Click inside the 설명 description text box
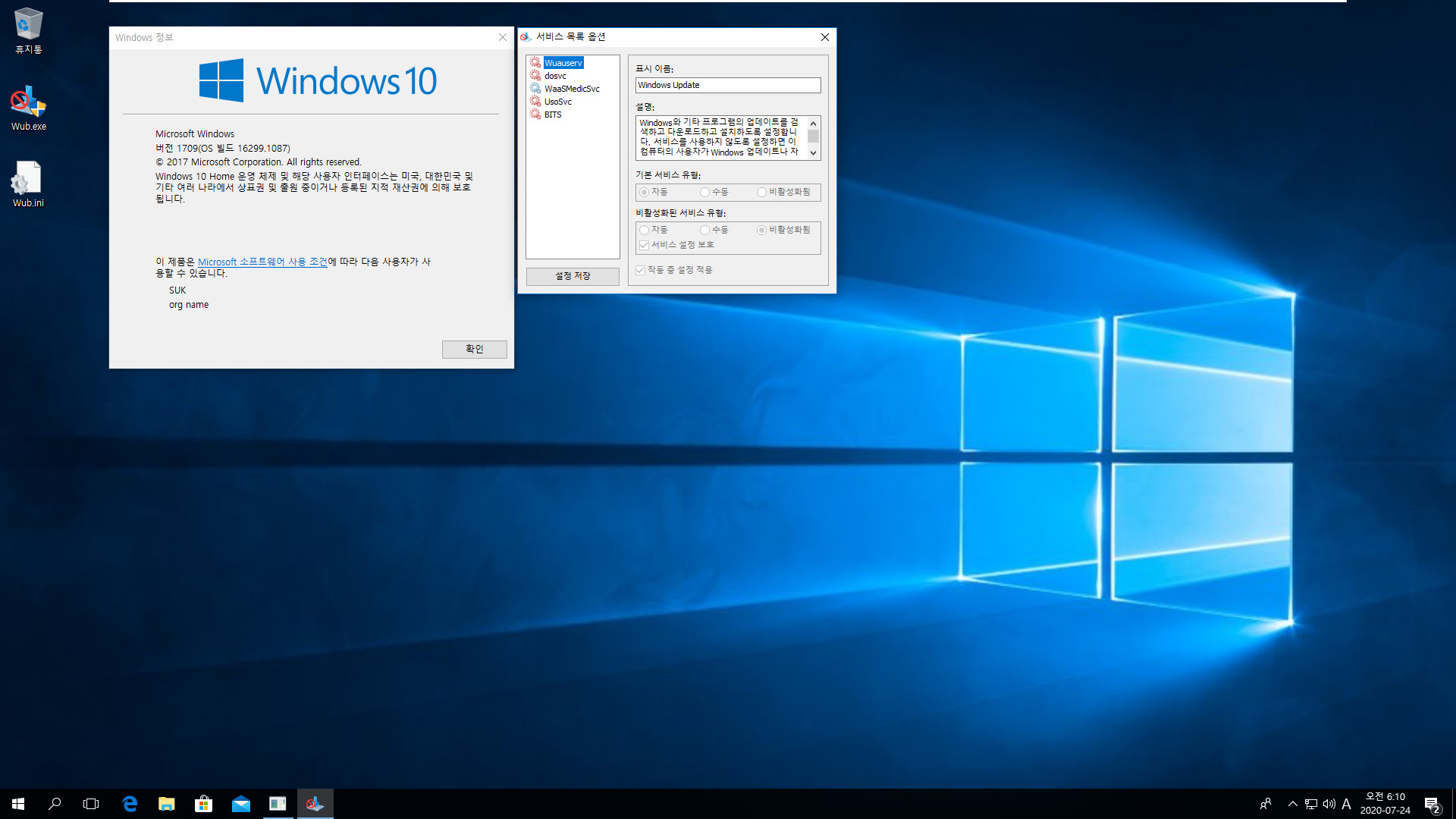Viewport: 1456px width, 819px height. (720, 137)
